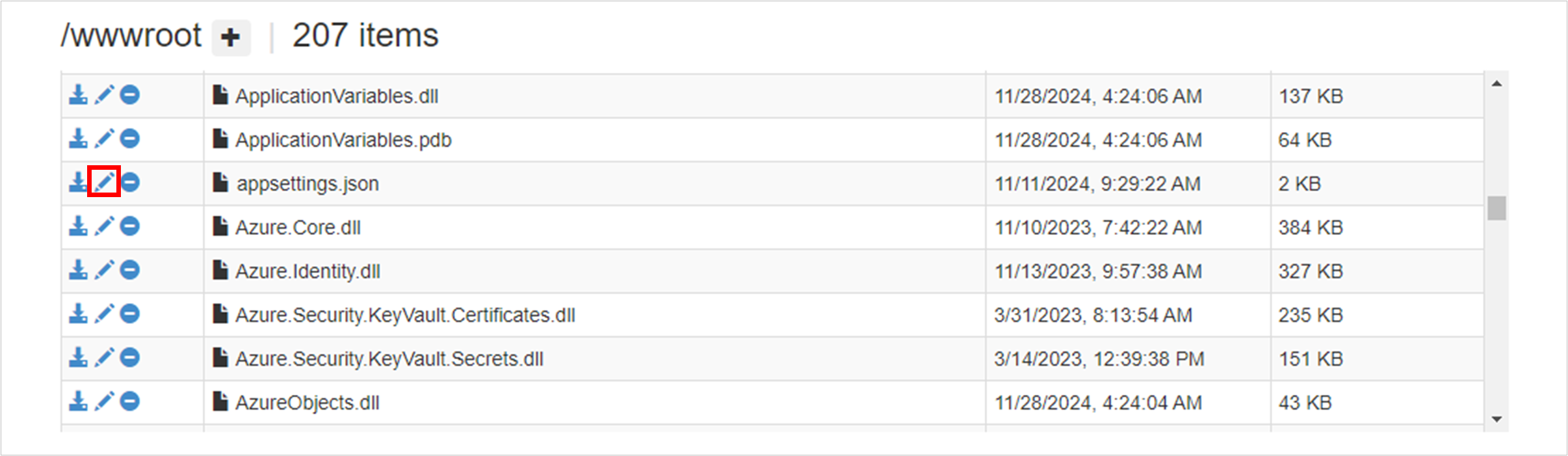Click the appsettings.json file name
Viewport: 1568px width, 456px height.
307,184
